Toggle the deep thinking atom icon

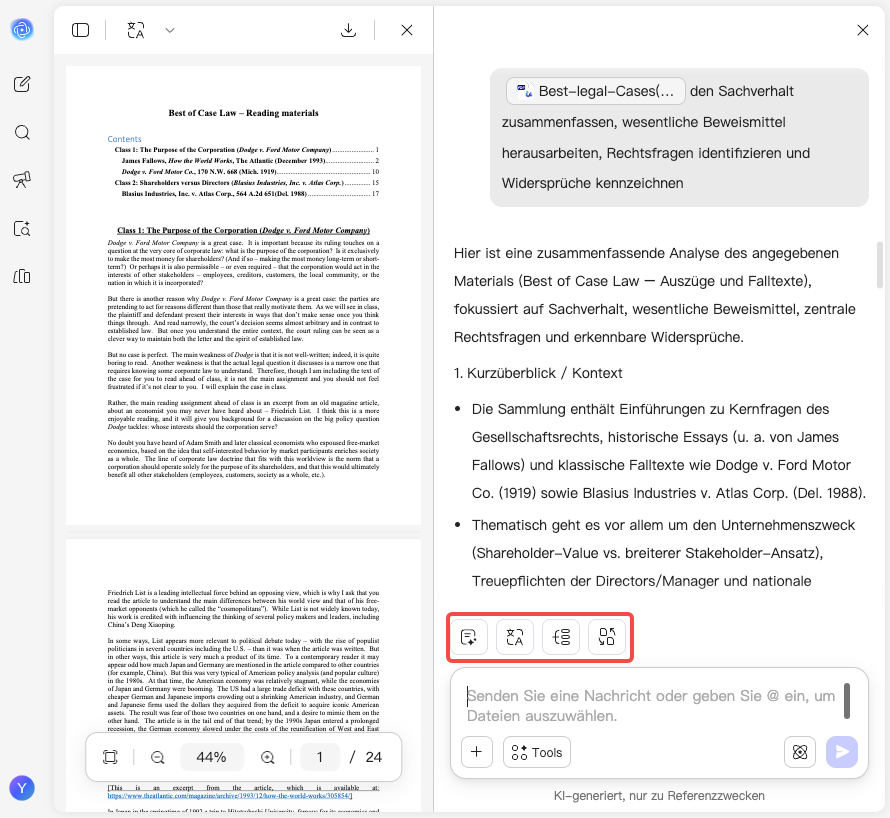(800, 752)
